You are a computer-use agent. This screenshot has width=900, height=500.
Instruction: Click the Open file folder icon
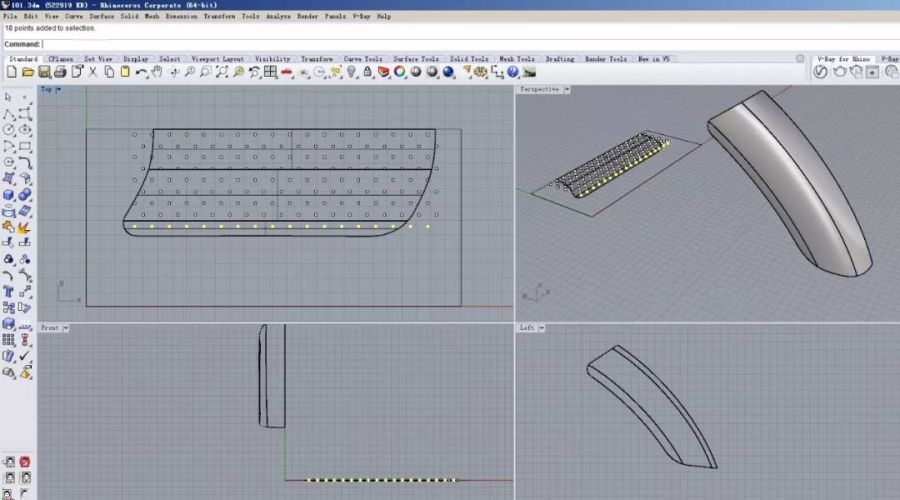[29, 72]
